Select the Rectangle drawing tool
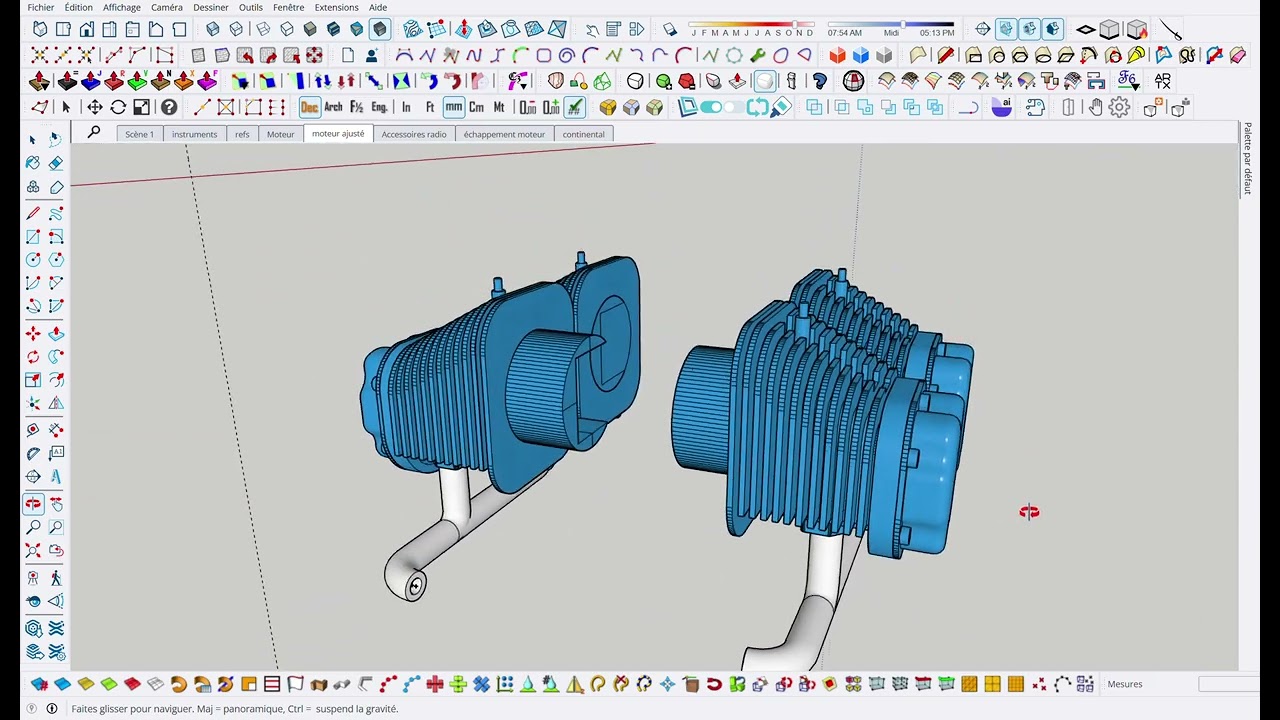 point(33,237)
